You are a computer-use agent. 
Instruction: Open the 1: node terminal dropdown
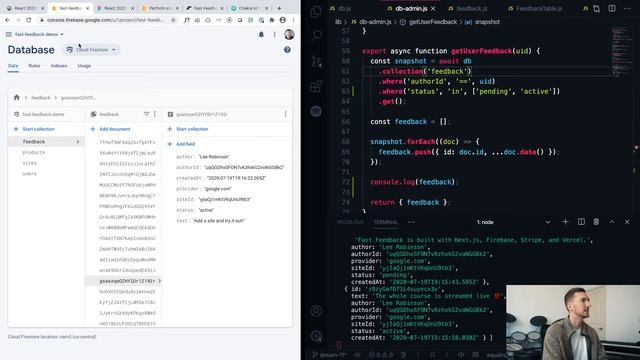coord(514,222)
